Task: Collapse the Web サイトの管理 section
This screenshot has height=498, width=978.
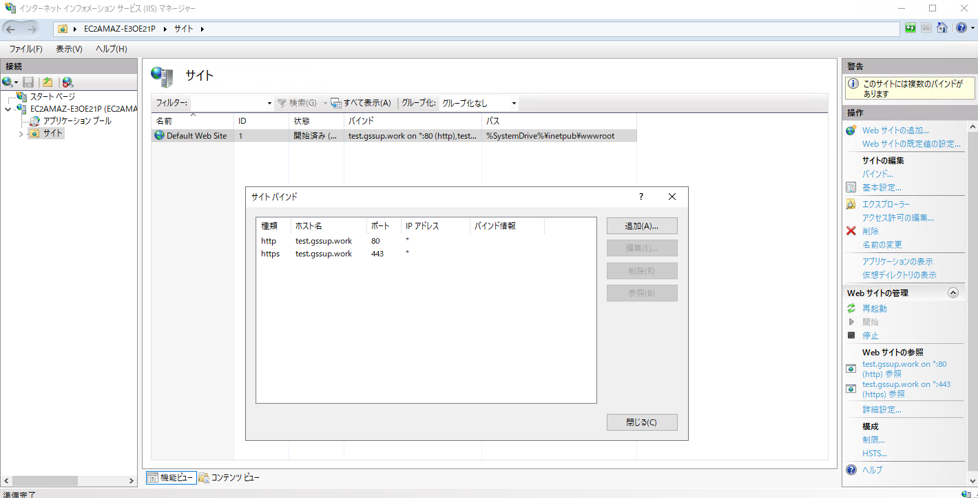Action: tap(953, 293)
